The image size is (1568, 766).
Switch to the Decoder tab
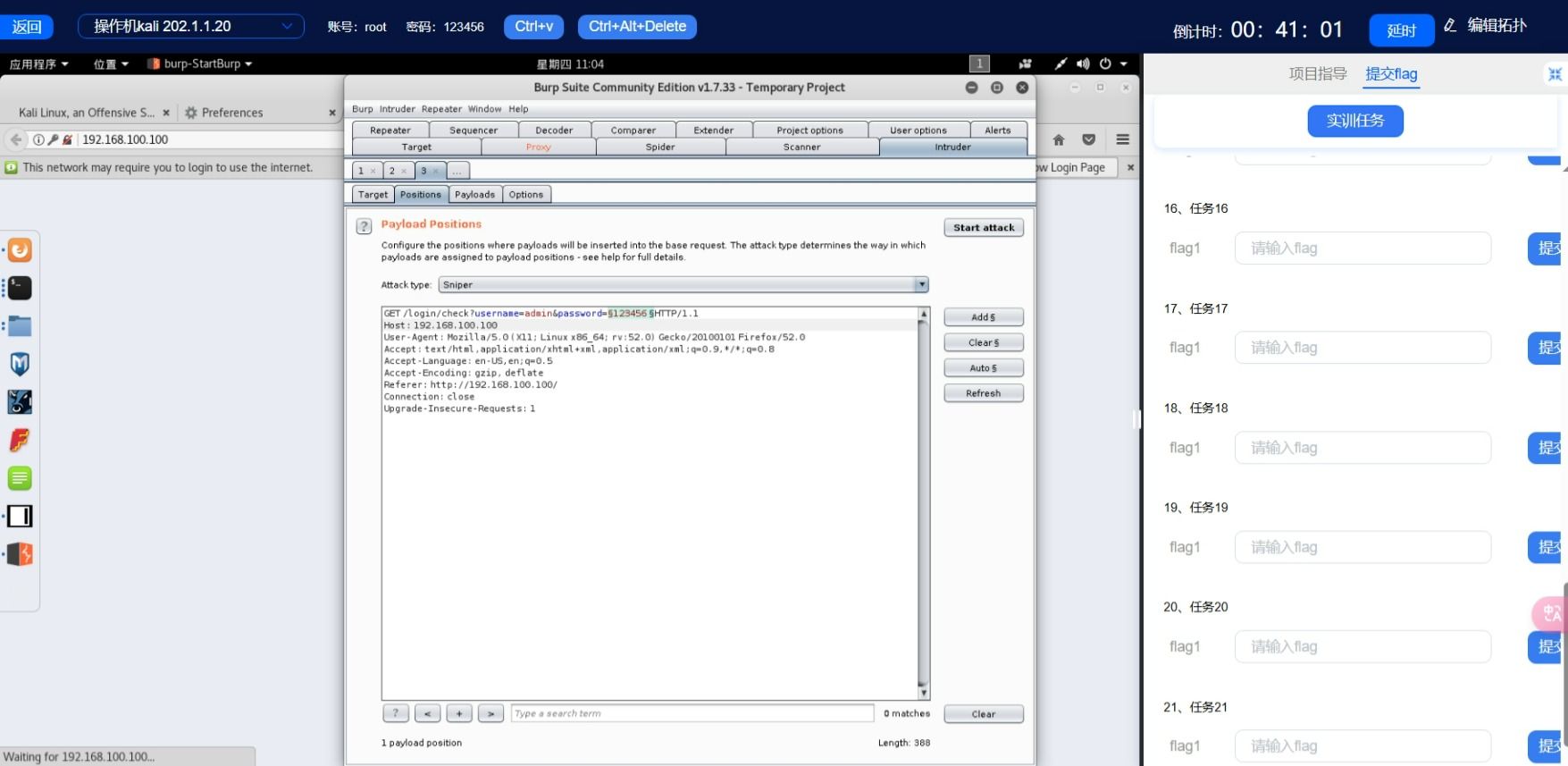click(x=554, y=130)
